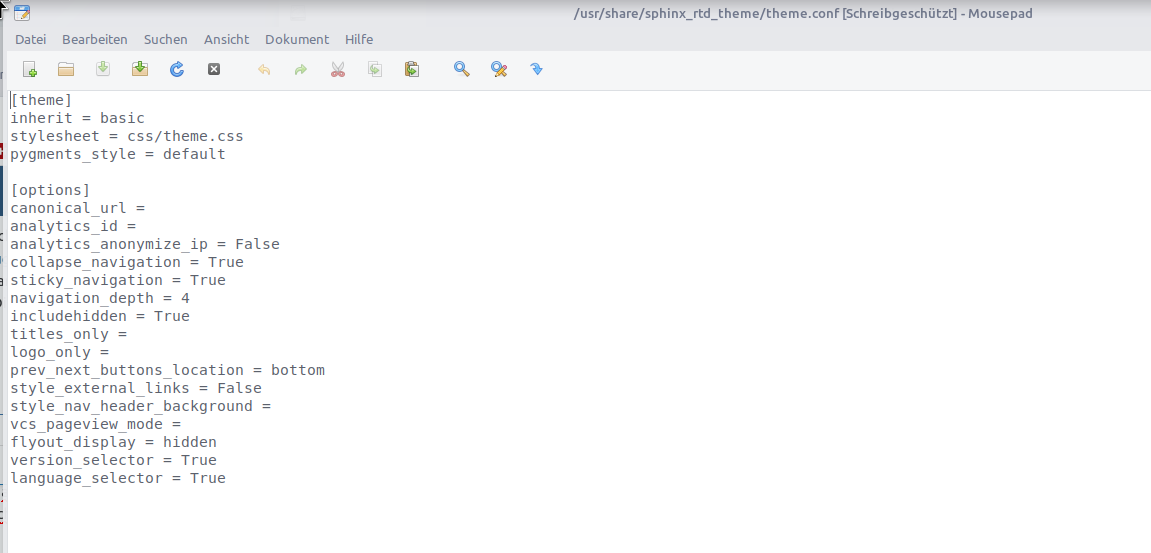The height and width of the screenshot is (553, 1151).
Task: Click the grayed-out Undo arrow
Action: (264, 69)
